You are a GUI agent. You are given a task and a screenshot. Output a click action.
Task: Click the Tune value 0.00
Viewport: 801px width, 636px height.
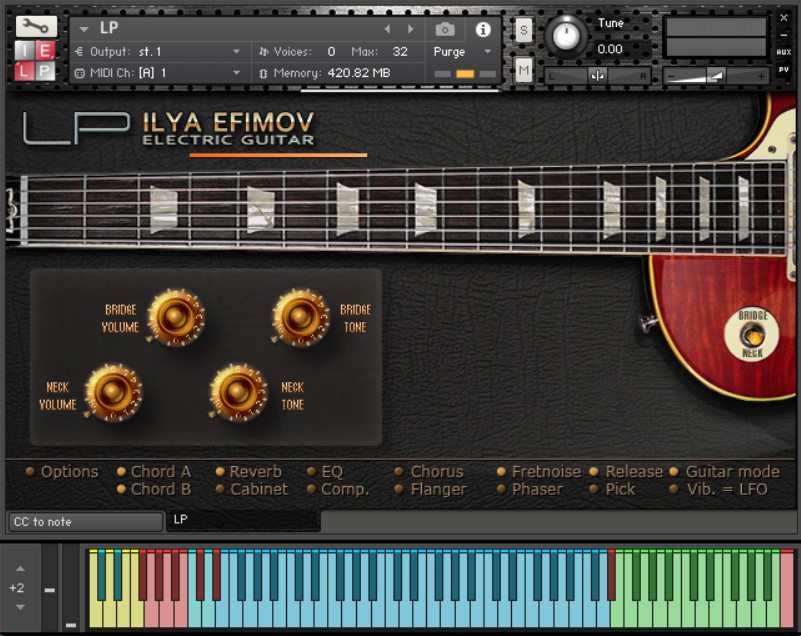click(x=610, y=49)
